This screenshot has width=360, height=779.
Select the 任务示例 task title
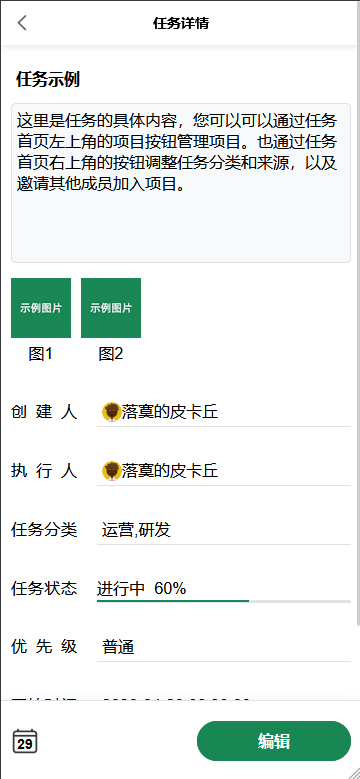coord(48,79)
